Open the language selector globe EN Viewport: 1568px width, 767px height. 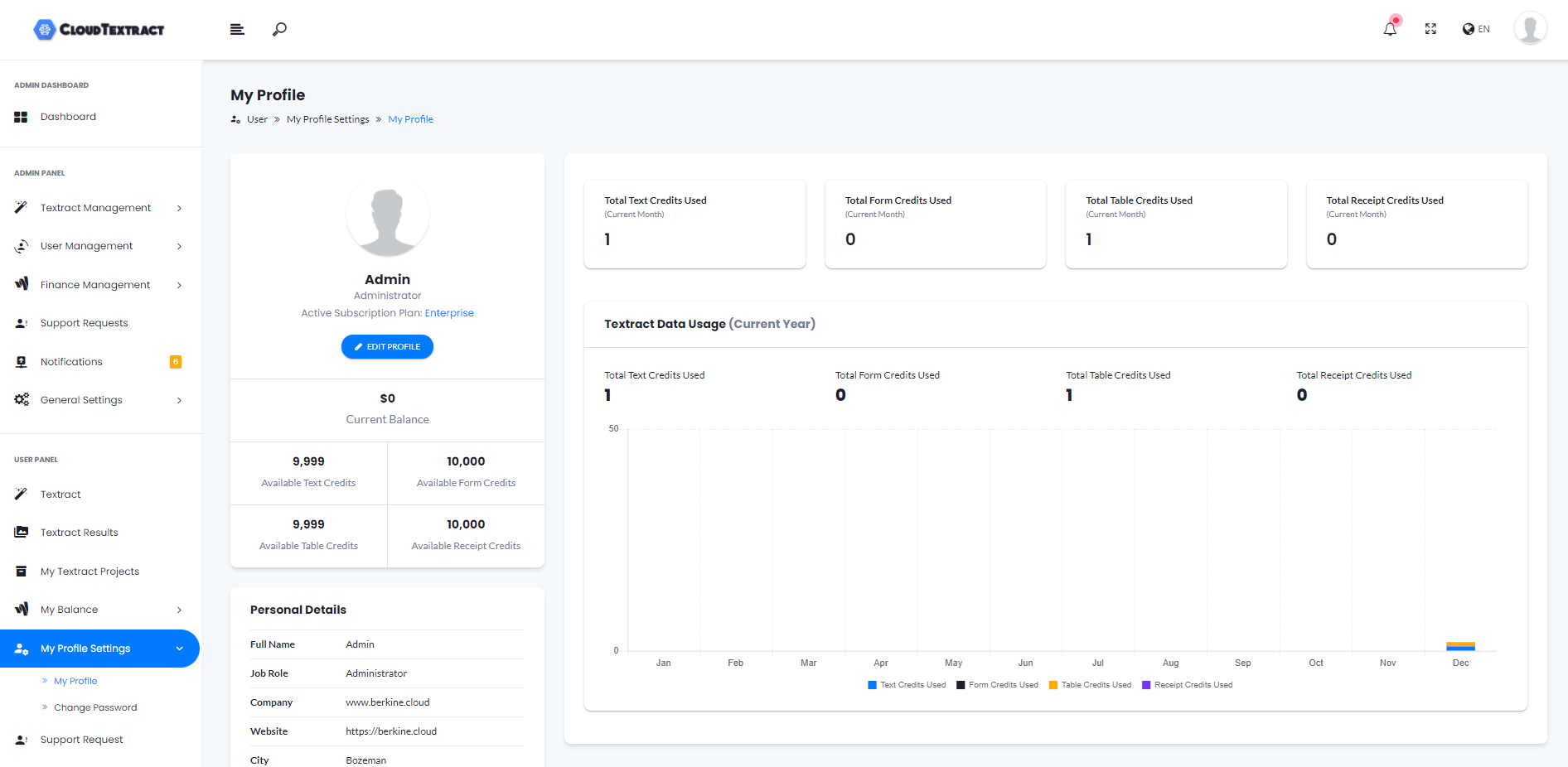point(1476,29)
